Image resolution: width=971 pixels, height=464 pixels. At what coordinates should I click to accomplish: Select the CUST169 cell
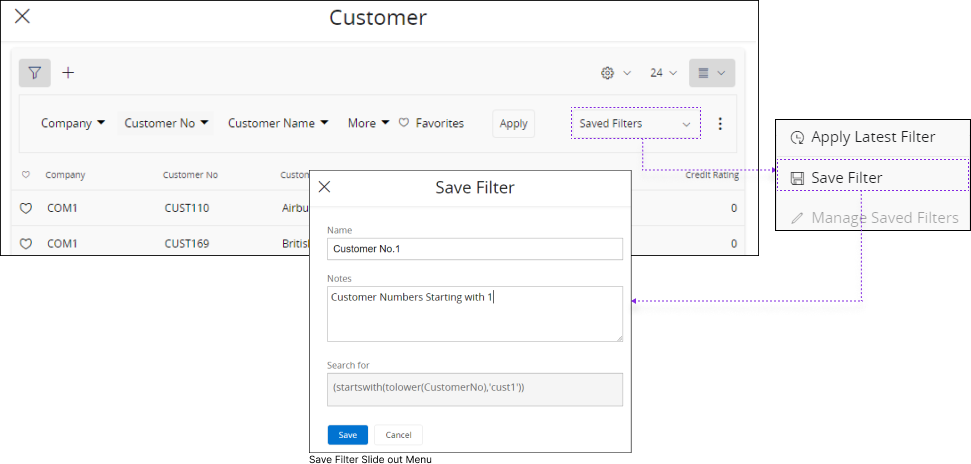coord(187,243)
